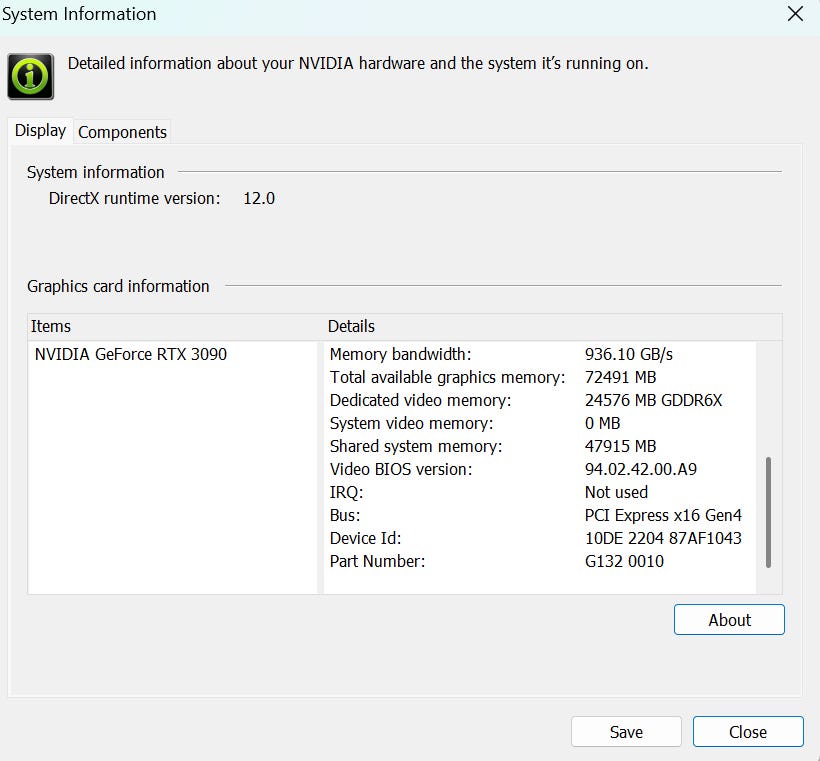This screenshot has height=761, width=820.
Task: Select NVIDIA GeForce RTX 3090 item
Action: (x=131, y=354)
